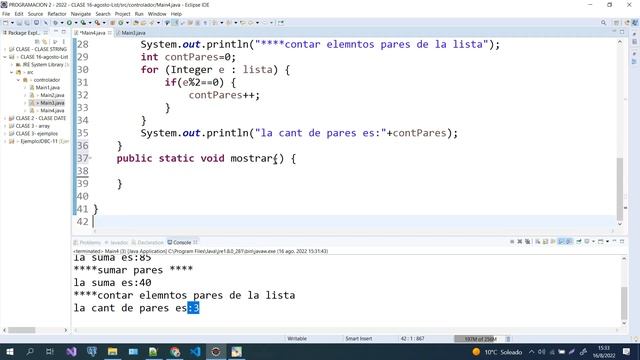This screenshot has width=640, height=360.
Task: Toggle Show Console on standard output change
Action: tap(561, 242)
